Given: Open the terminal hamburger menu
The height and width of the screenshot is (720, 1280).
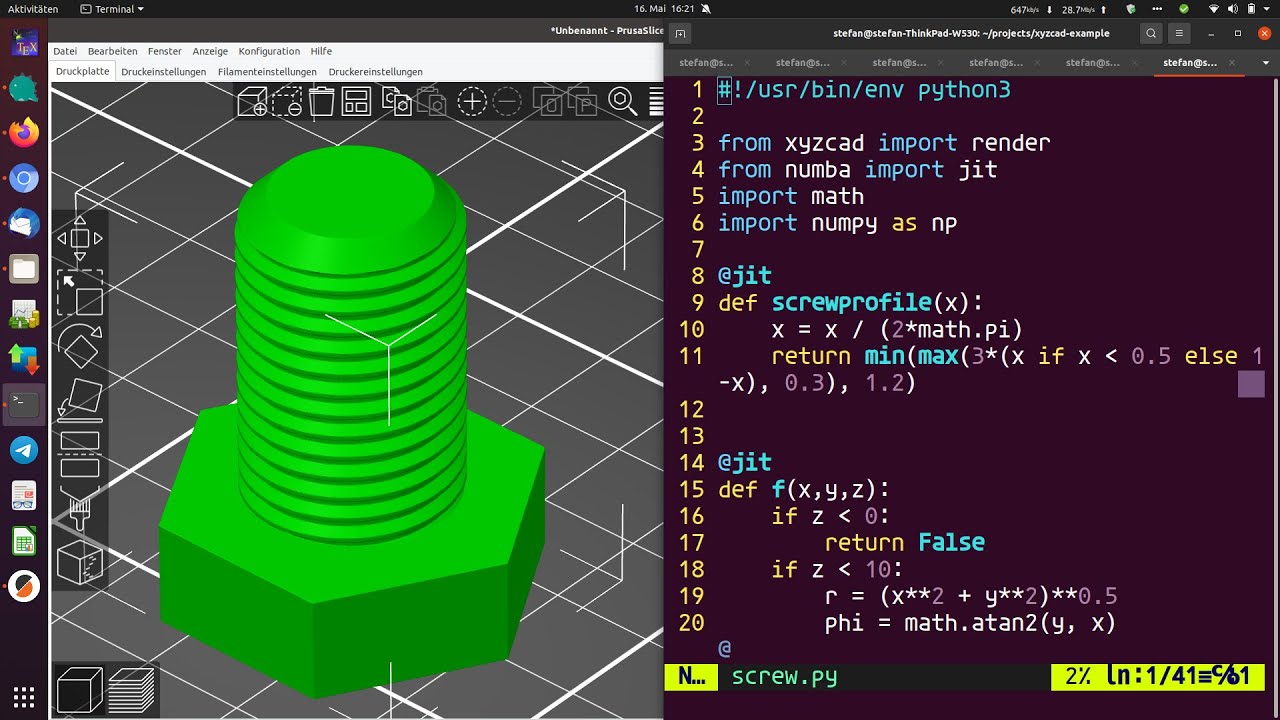Looking at the screenshot, I should 1180,33.
